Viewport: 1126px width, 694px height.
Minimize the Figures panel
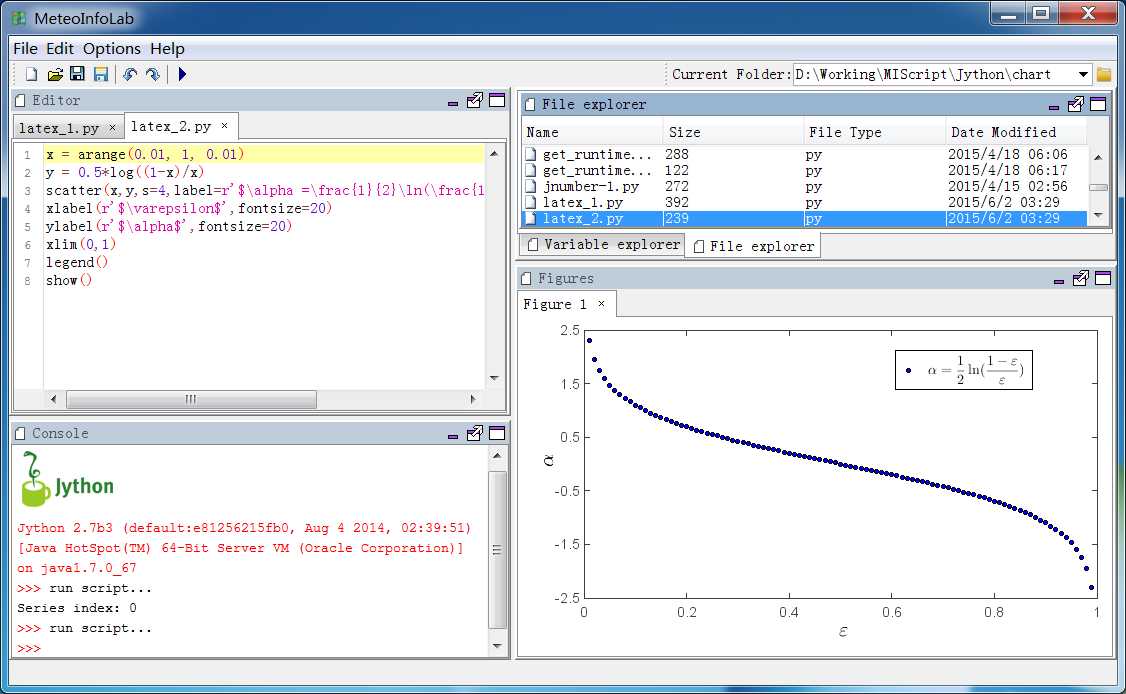[1058, 281]
